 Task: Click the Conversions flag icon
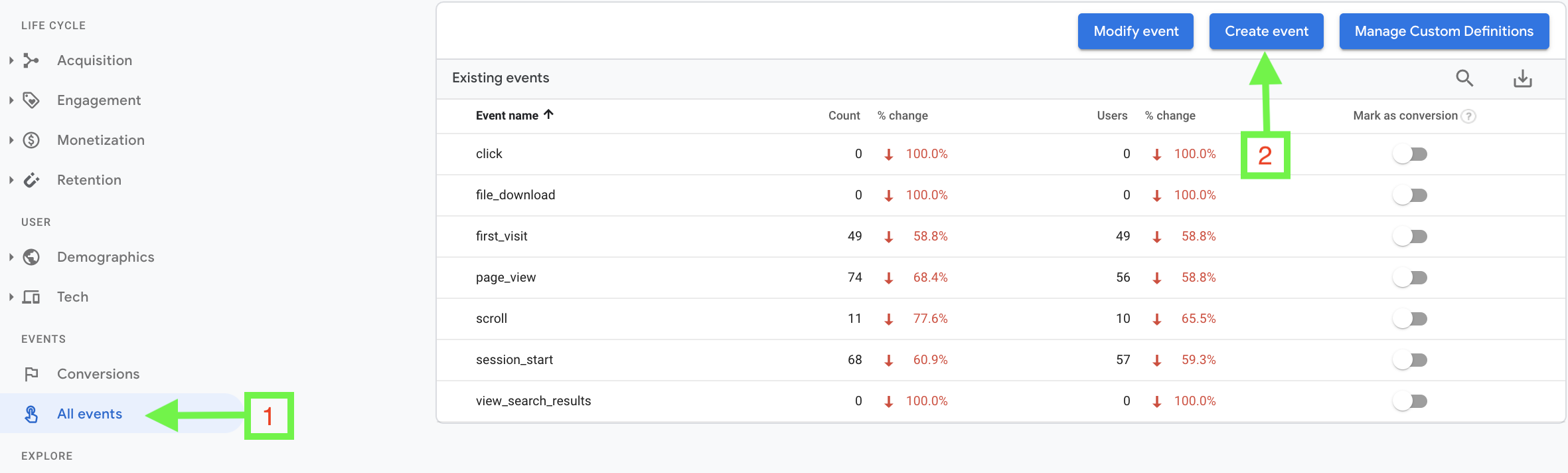31,374
